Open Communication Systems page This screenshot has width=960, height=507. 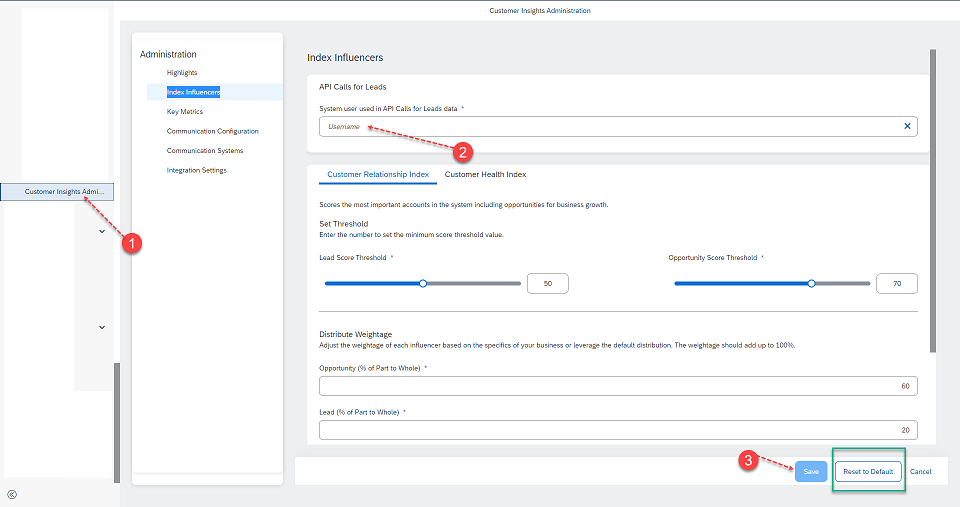pos(204,151)
